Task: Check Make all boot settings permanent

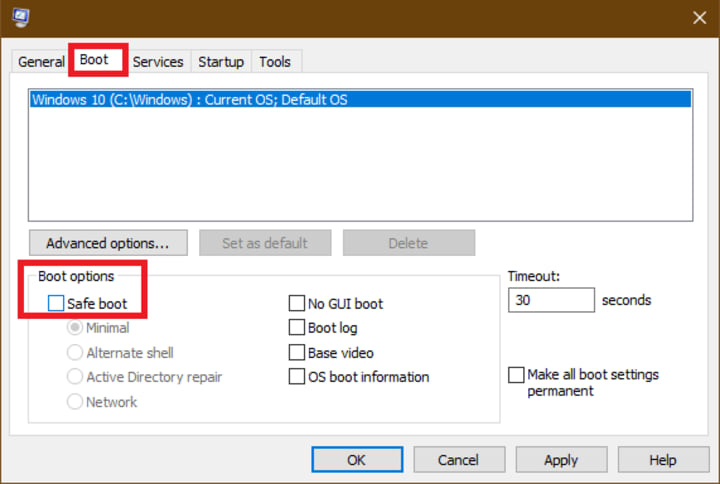Action: 516,375
